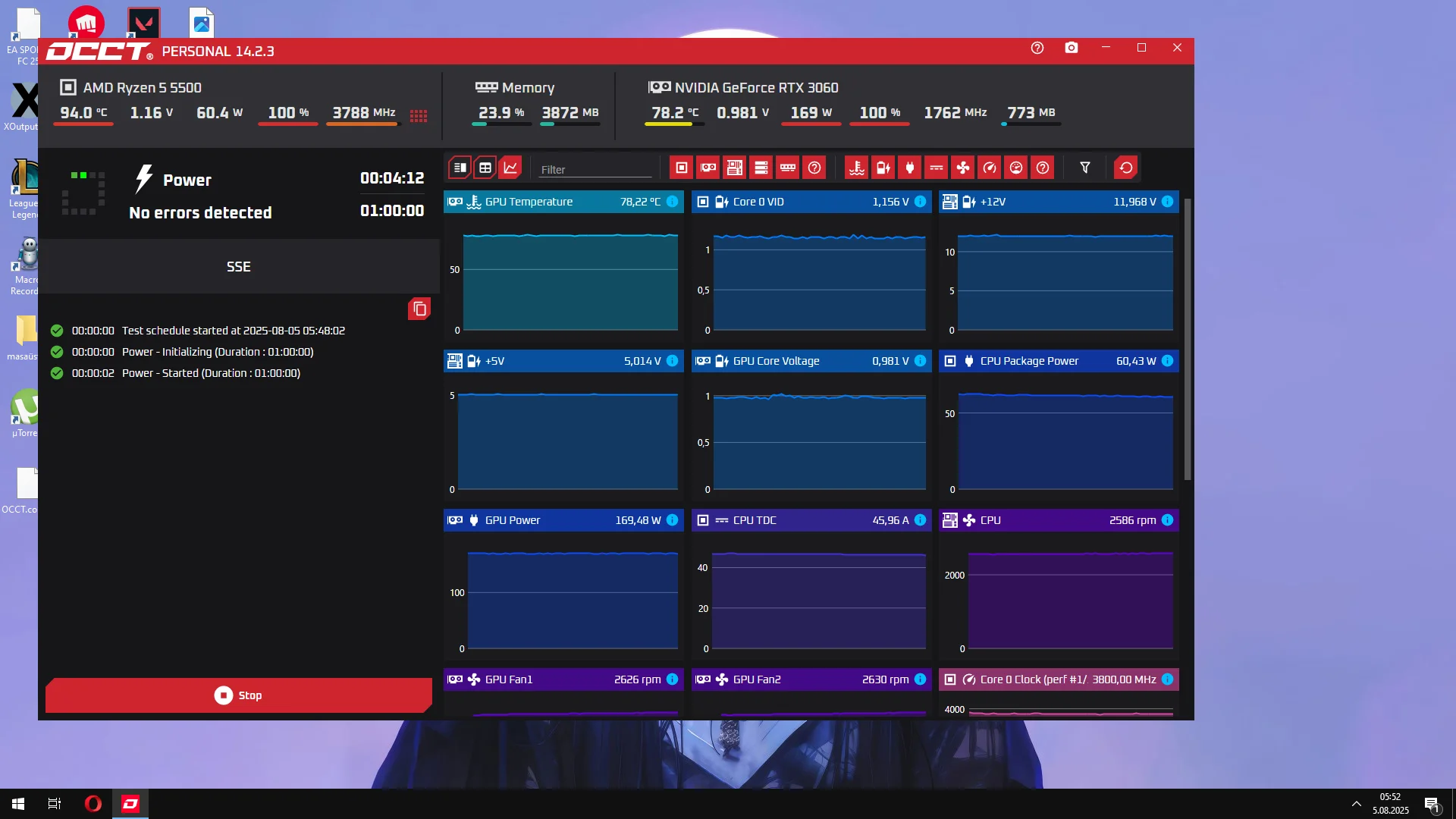Toggle the motherboard sensor filter
This screenshot has height=819, width=1456.
pos(735,168)
